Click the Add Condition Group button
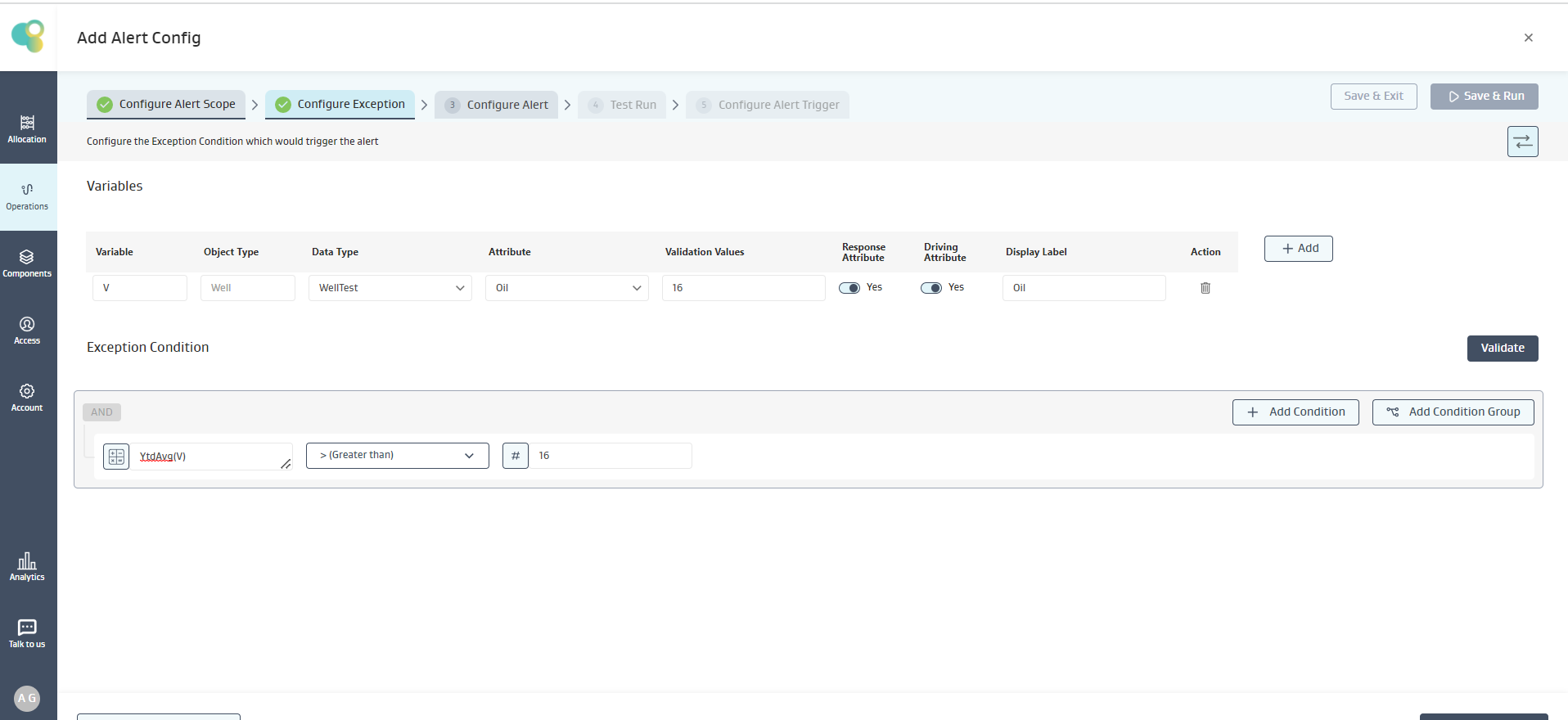This screenshot has height=720, width=1568. 1453,412
